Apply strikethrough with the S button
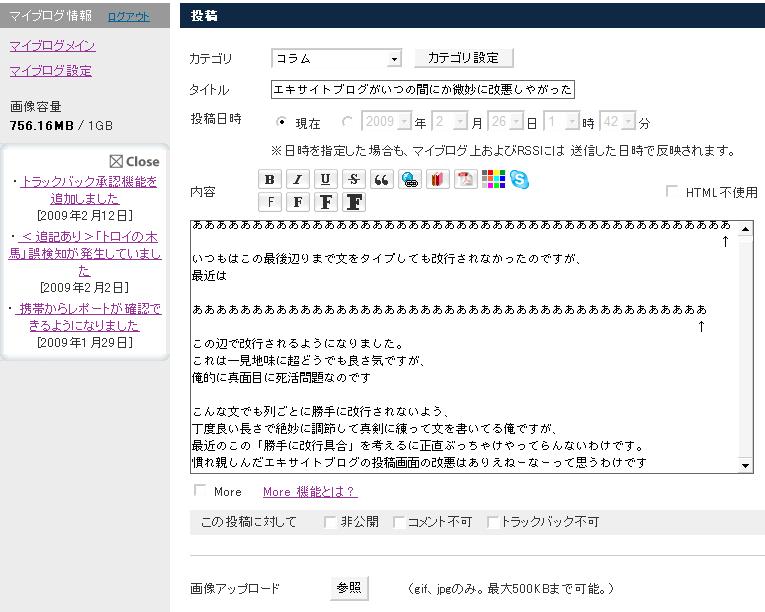This screenshot has height=612, width=765. tap(354, 180)
